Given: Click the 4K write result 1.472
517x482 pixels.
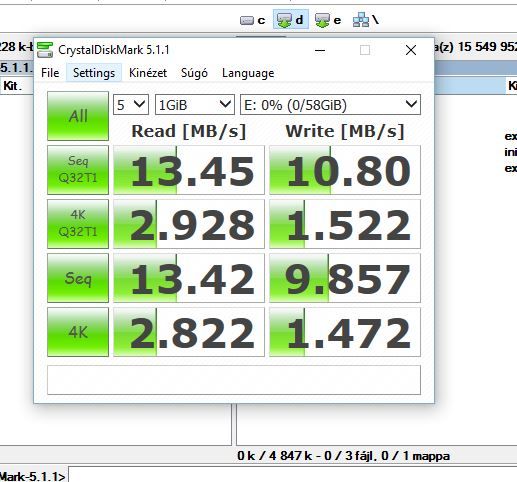Looking at the screenshot, I should tap(345, 332).
